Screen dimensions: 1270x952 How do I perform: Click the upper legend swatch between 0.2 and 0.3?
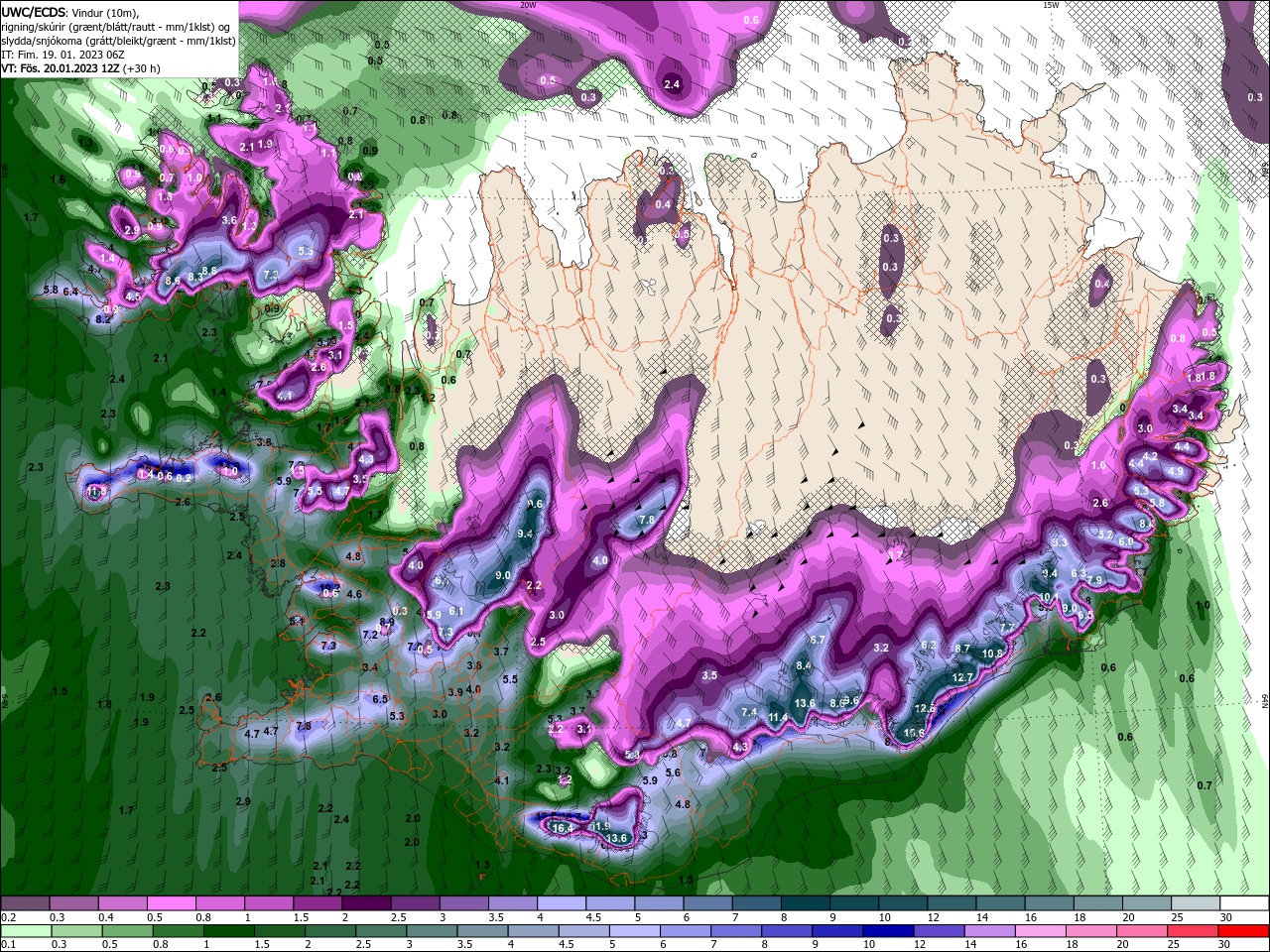click(25, 903)
